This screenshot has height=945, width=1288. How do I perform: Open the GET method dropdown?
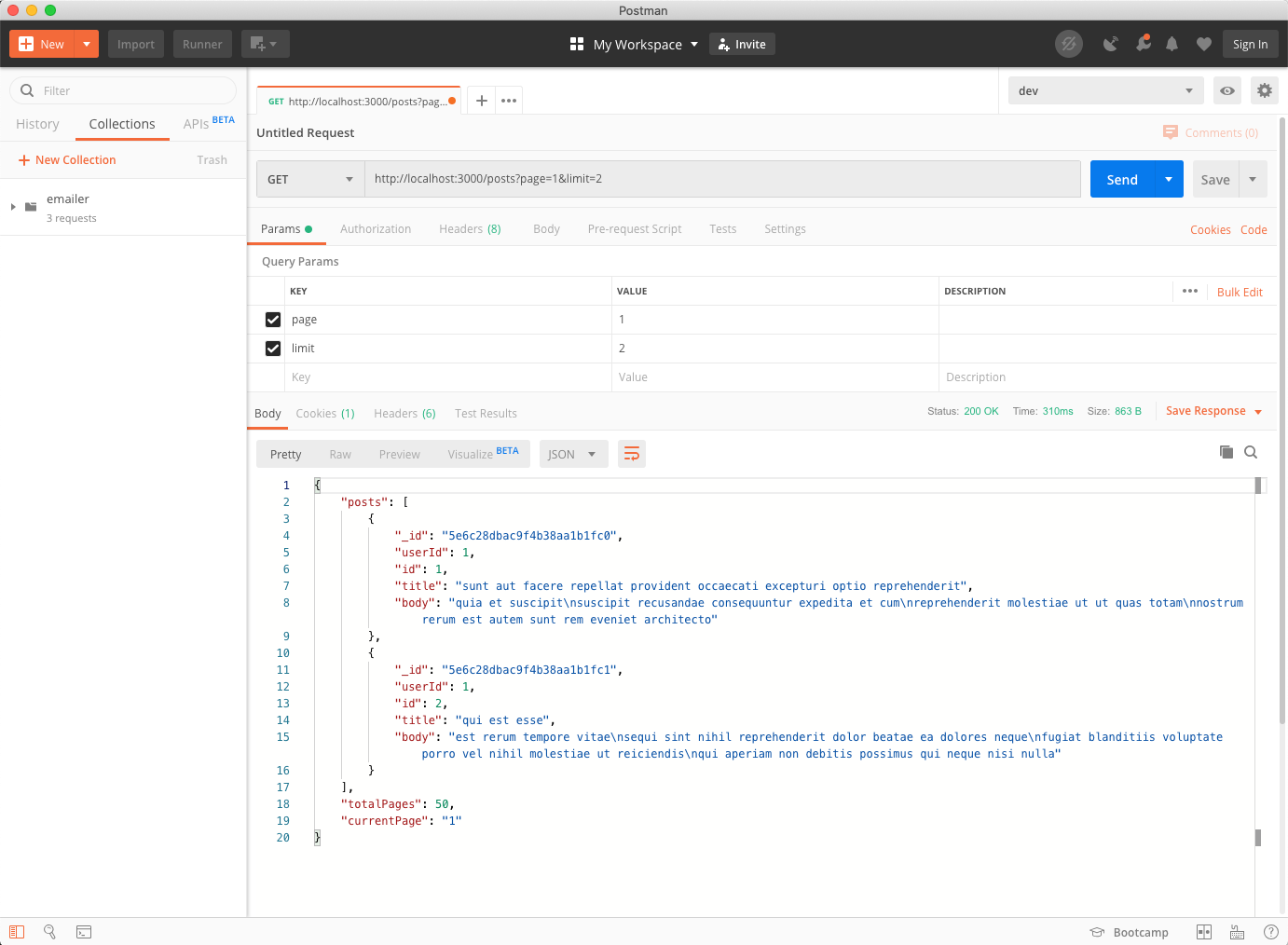pos(310,179)
